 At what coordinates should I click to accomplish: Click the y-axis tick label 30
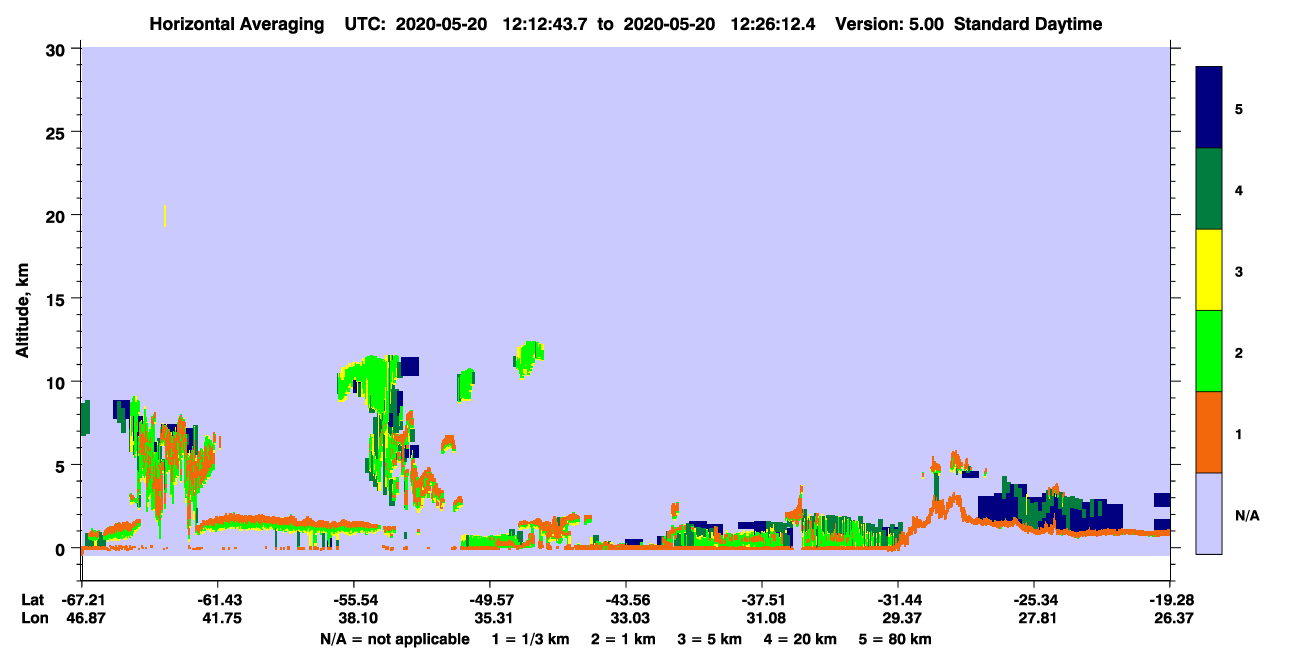(x=57, y=48)
